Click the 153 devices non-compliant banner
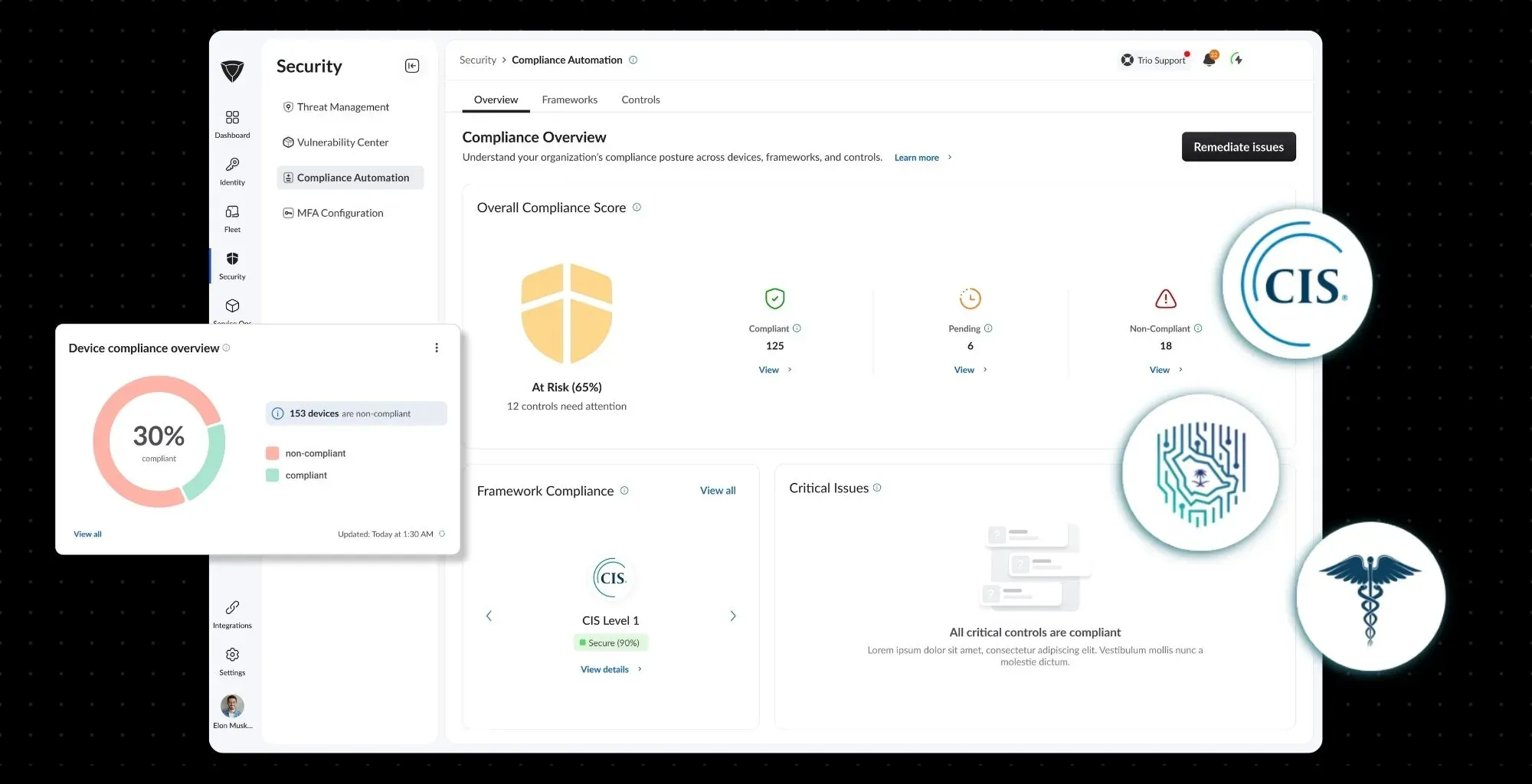This screenshot has height=784, width=1532. click(356, 413)
